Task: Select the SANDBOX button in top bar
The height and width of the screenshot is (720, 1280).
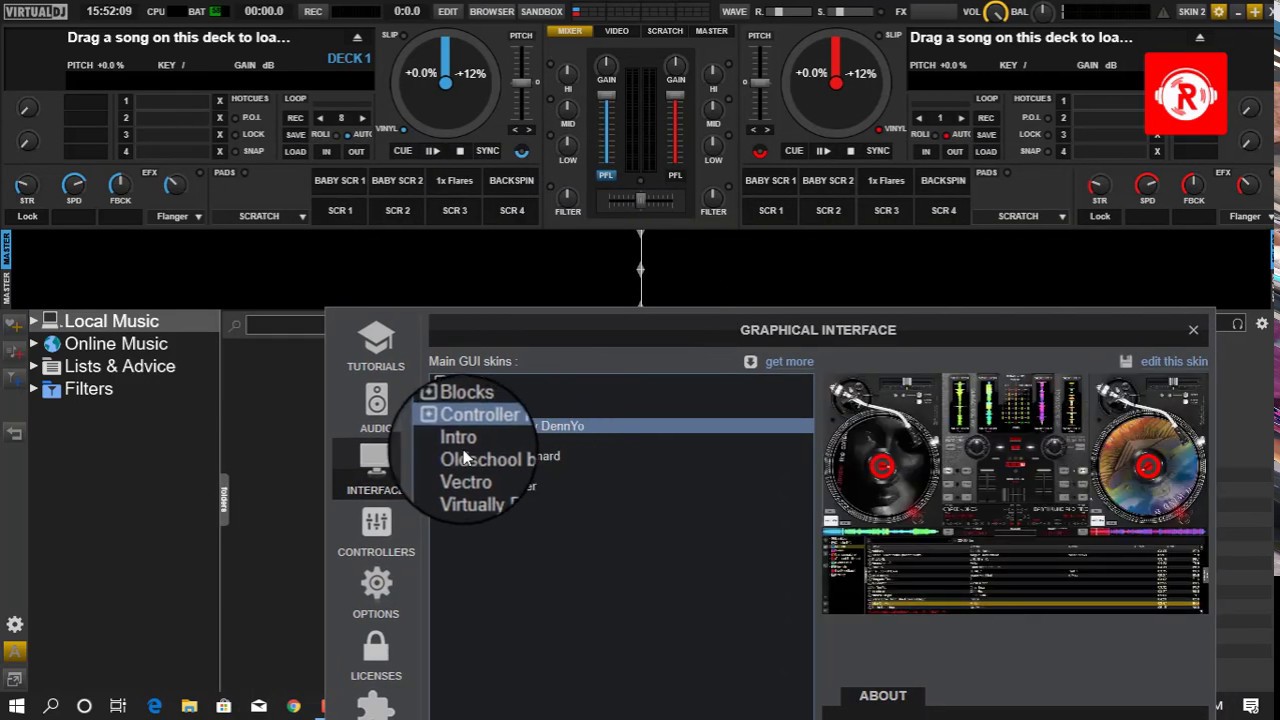Action: (542, 12)
